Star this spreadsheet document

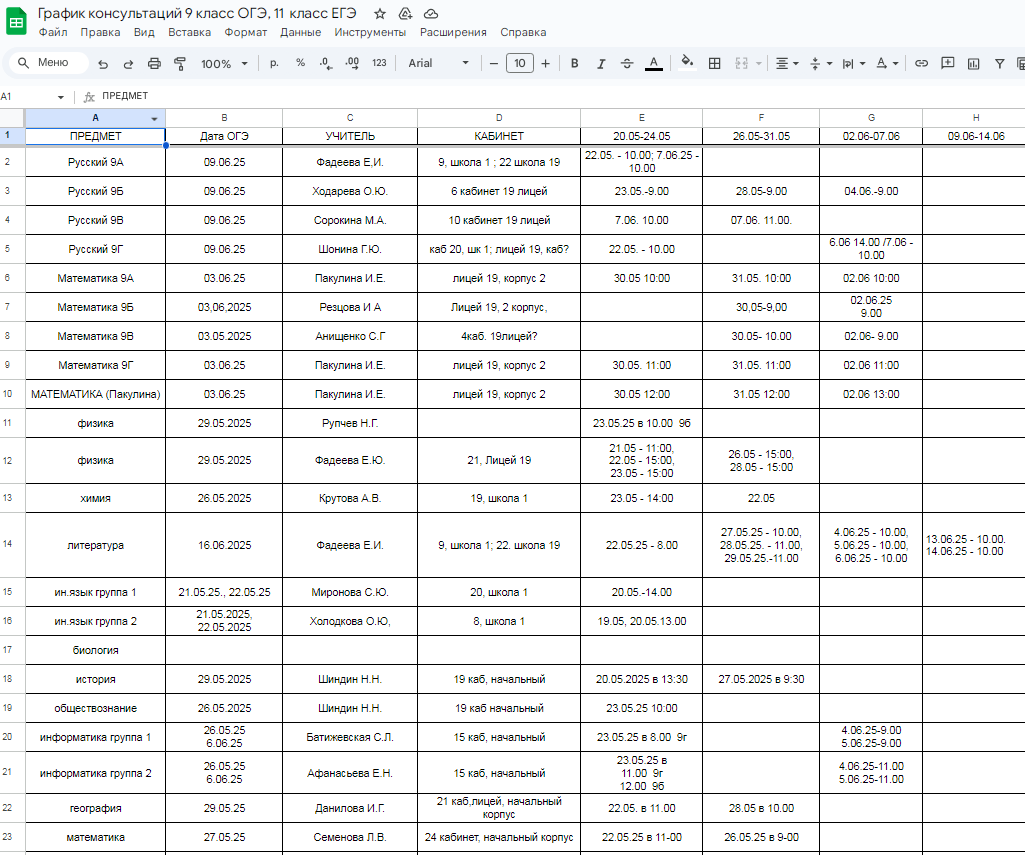380,14
